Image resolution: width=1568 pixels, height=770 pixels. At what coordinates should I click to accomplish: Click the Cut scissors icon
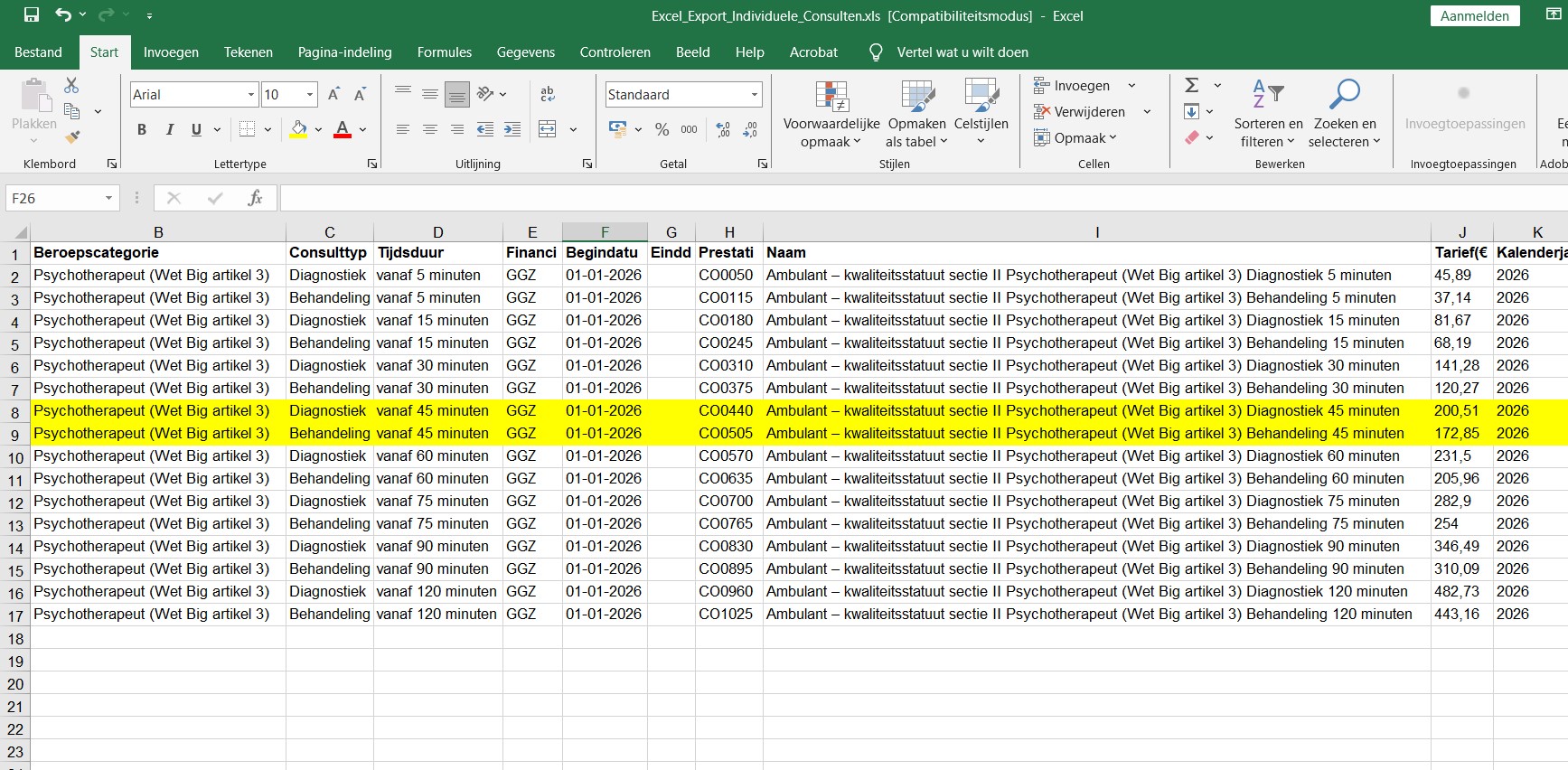tap(71, 85)
